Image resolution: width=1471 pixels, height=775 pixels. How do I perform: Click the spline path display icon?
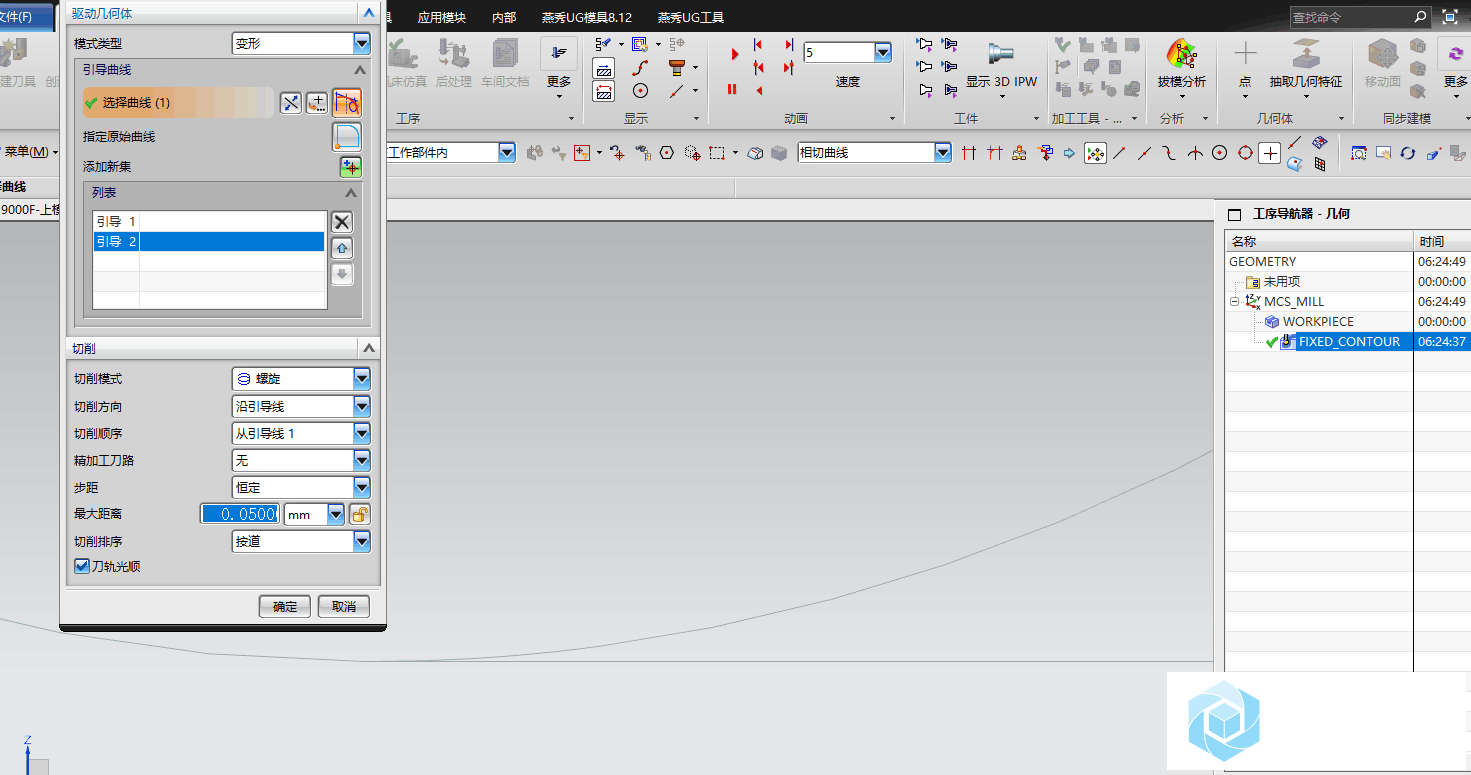(641, 67)
